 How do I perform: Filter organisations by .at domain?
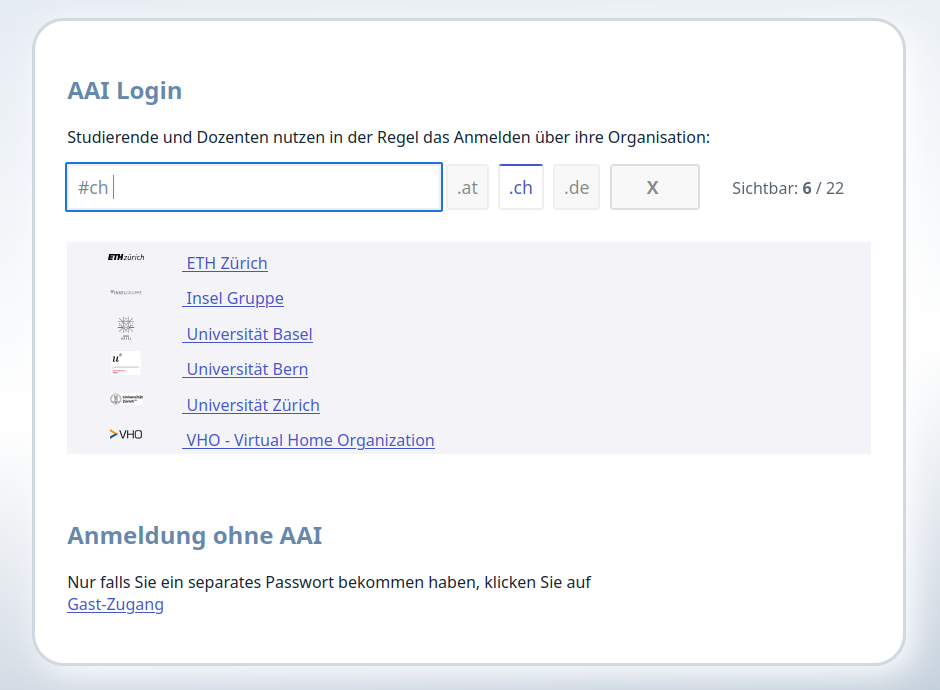468,188
